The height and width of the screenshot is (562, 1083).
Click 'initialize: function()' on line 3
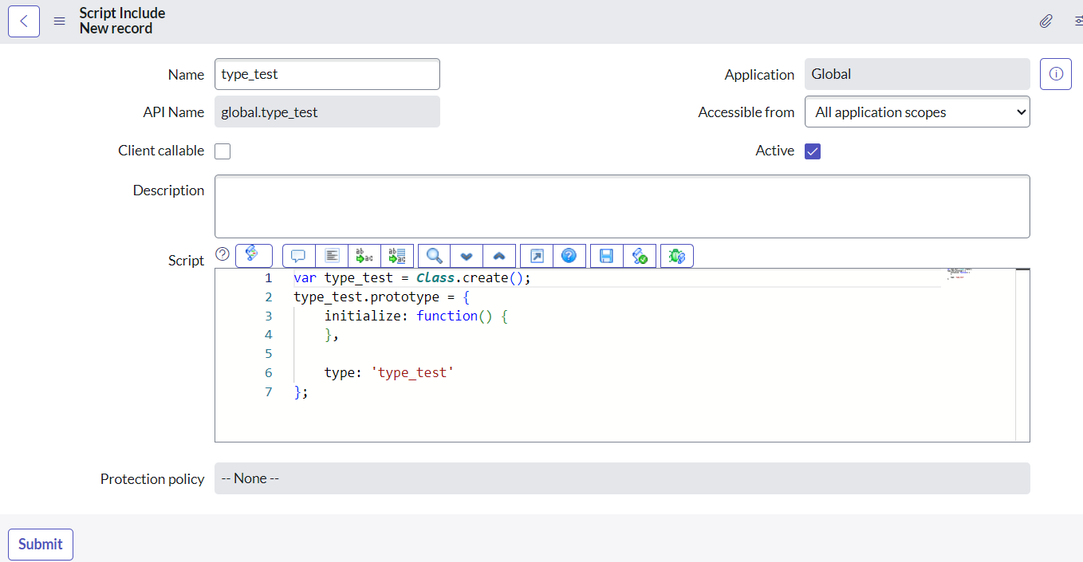[408, 316]
